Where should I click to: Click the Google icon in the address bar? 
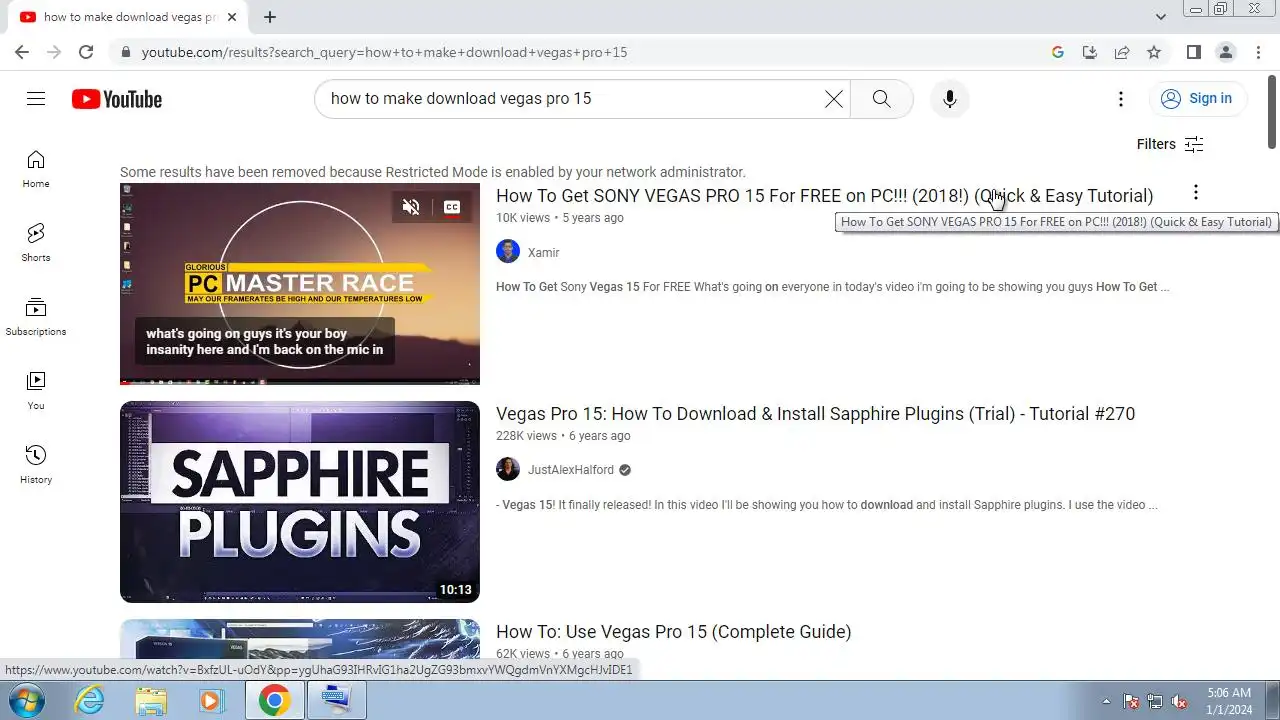tap(1058, 52)
